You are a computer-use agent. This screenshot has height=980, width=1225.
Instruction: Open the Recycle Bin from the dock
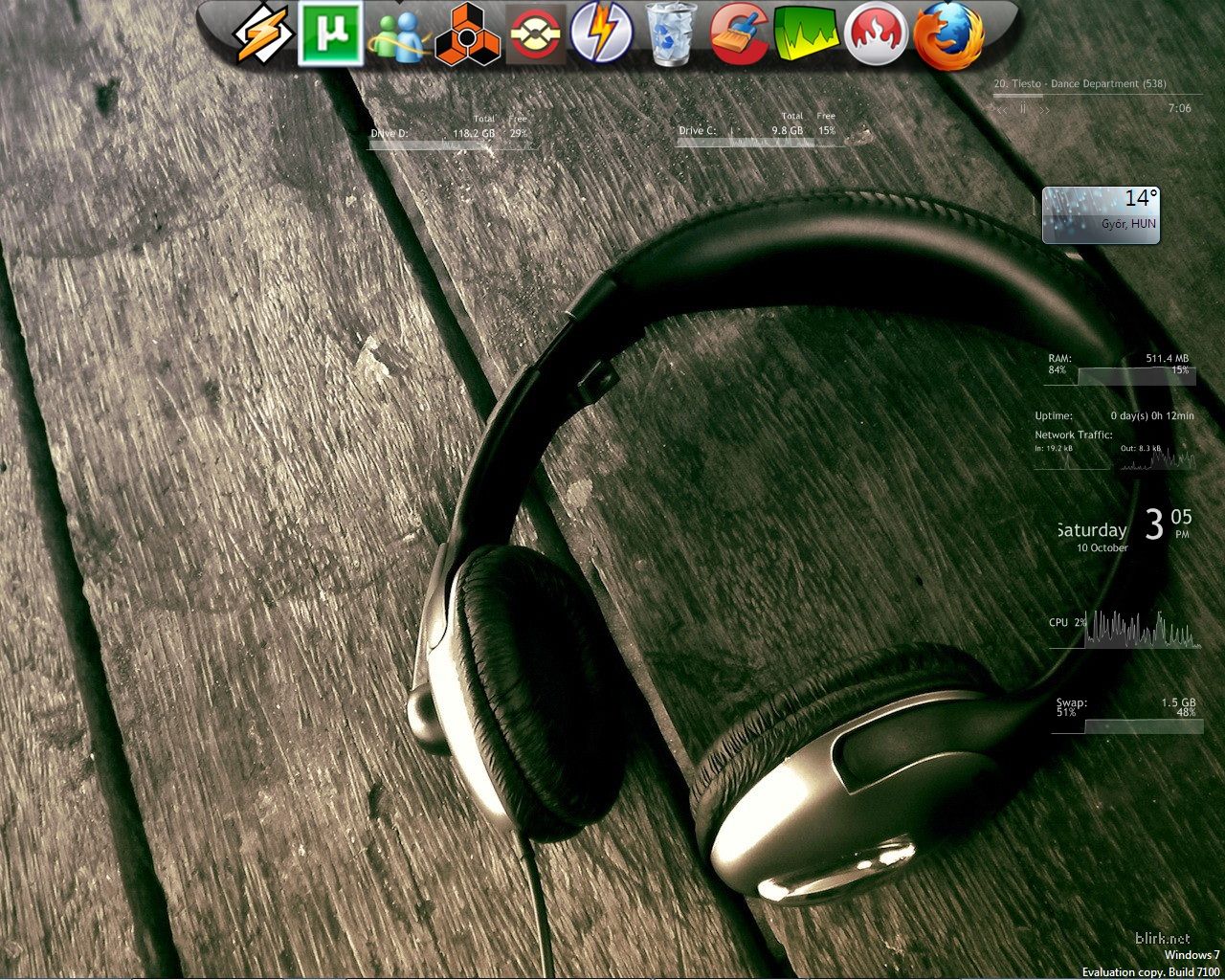(x=671, y=33)
